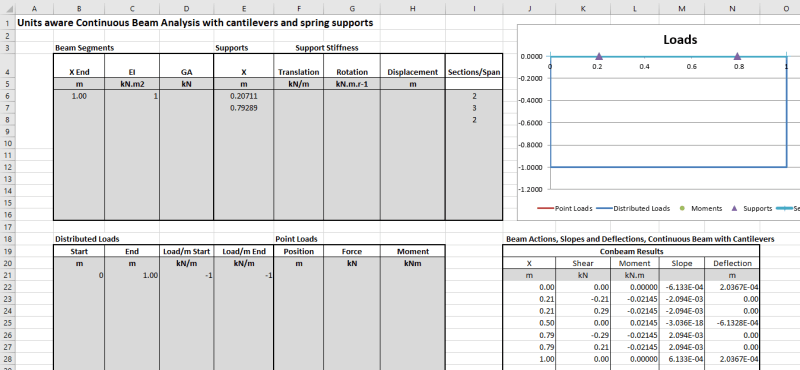Select row 1 header

click(7, 23)
